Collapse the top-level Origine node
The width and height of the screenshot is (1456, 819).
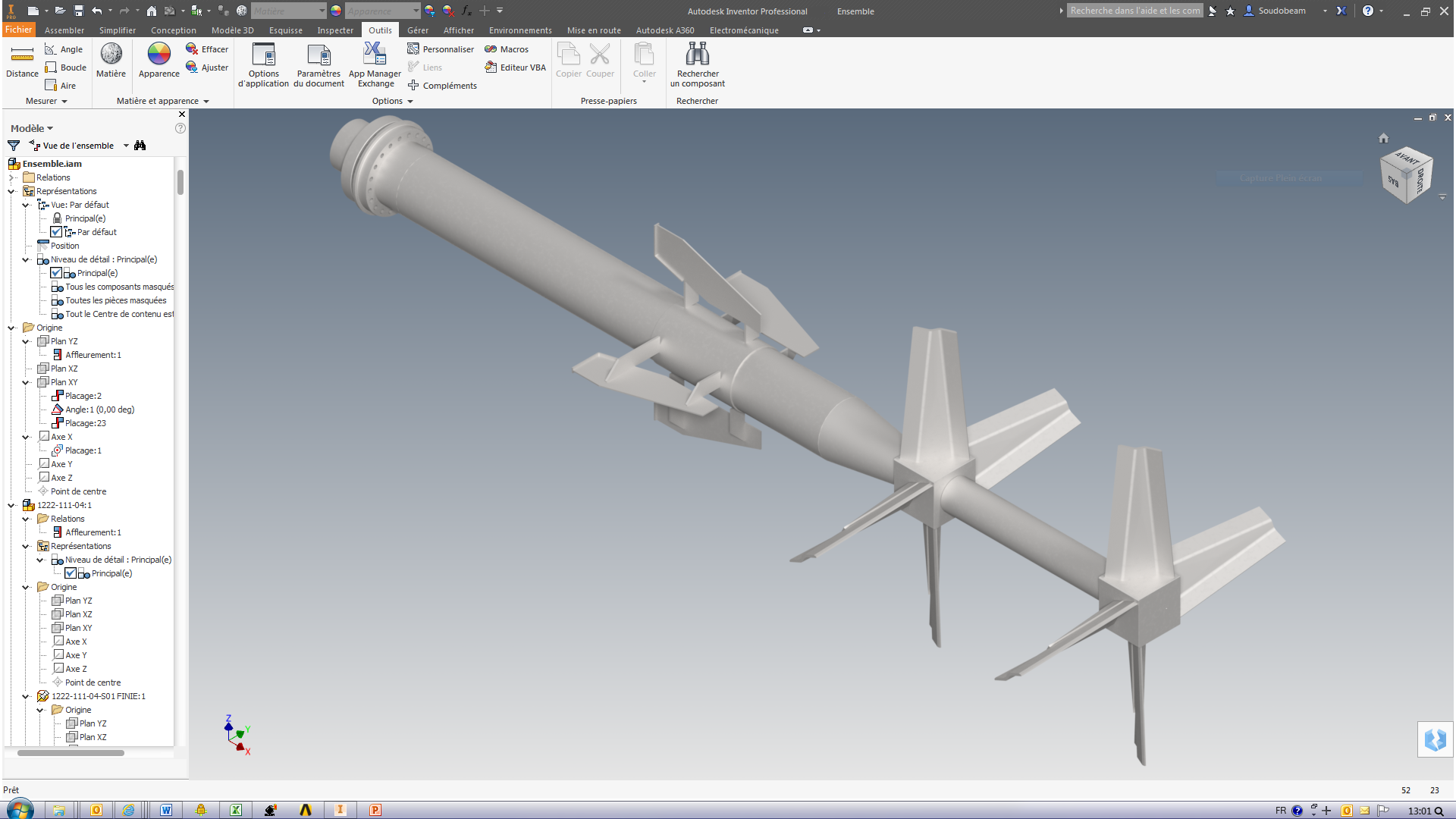click(x=11, y=328)
